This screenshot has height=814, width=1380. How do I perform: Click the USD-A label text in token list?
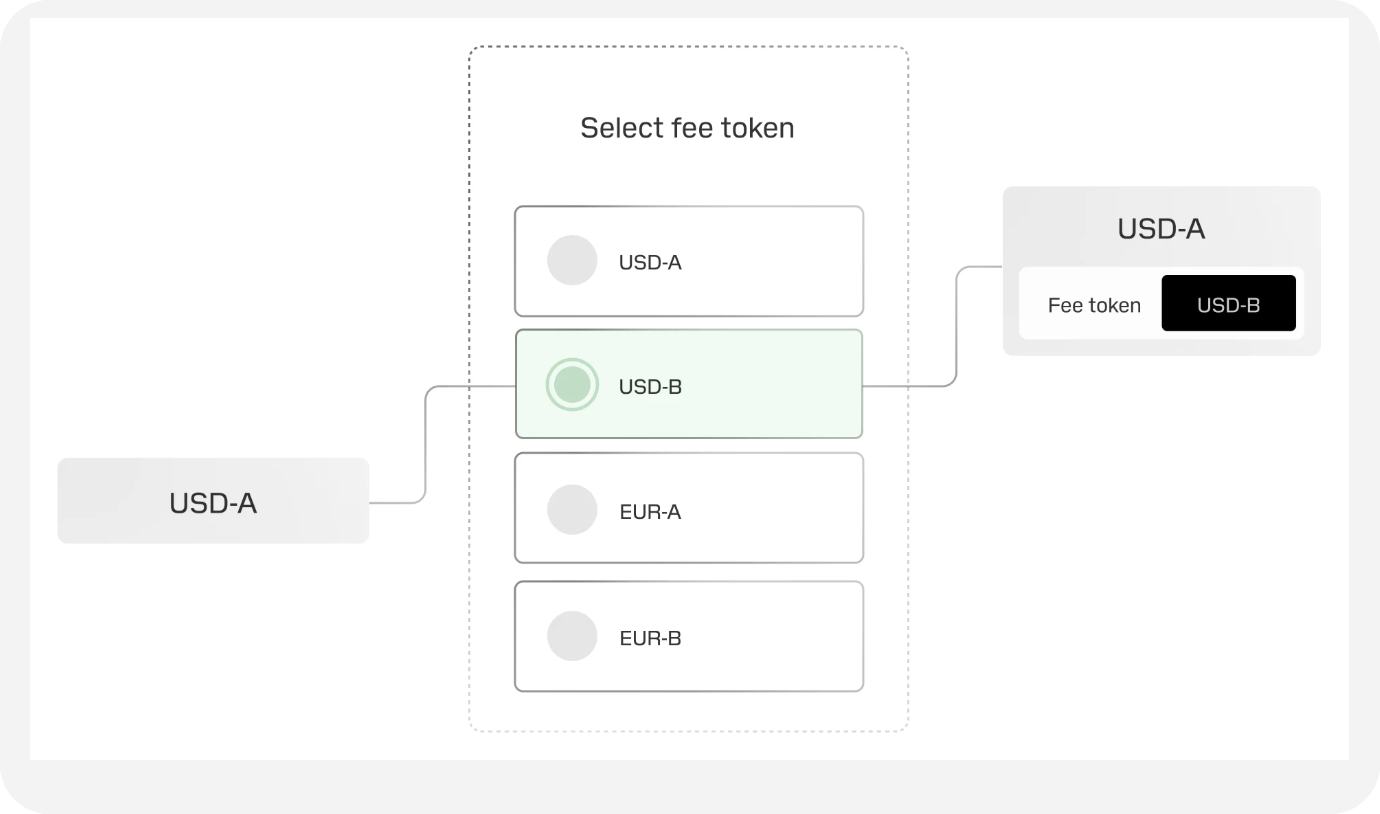coord(650,263)
